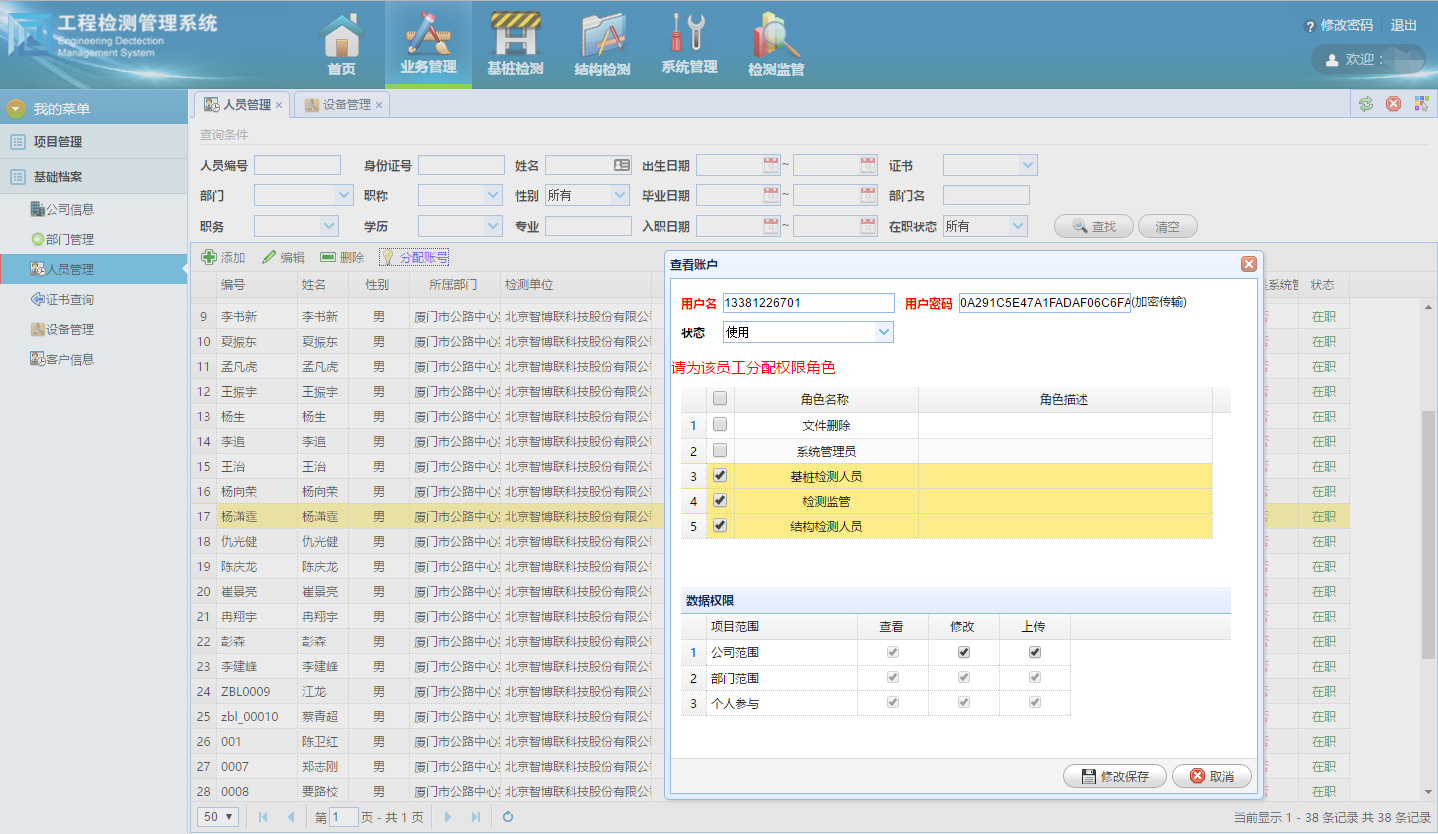Click the 取消 button
The height and width of the screenshot is (834, 1438).
click(x=1210, y=776)
